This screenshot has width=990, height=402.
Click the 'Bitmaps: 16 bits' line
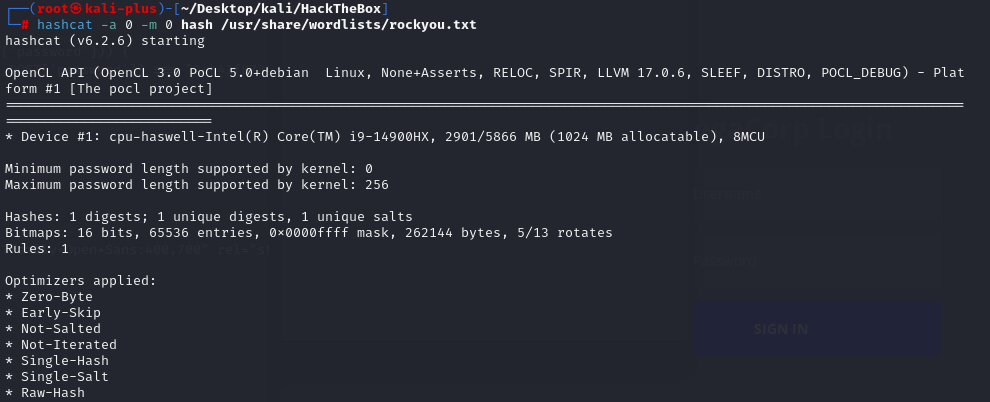[x=308, y=233]
